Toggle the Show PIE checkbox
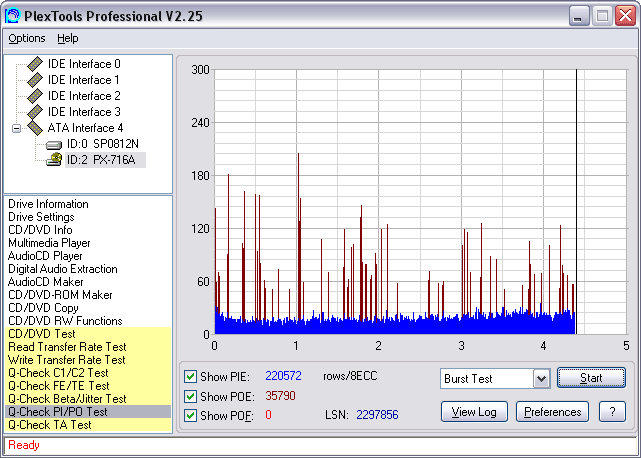The height and width of the screenshot is (458, 641). coord(190,376)
